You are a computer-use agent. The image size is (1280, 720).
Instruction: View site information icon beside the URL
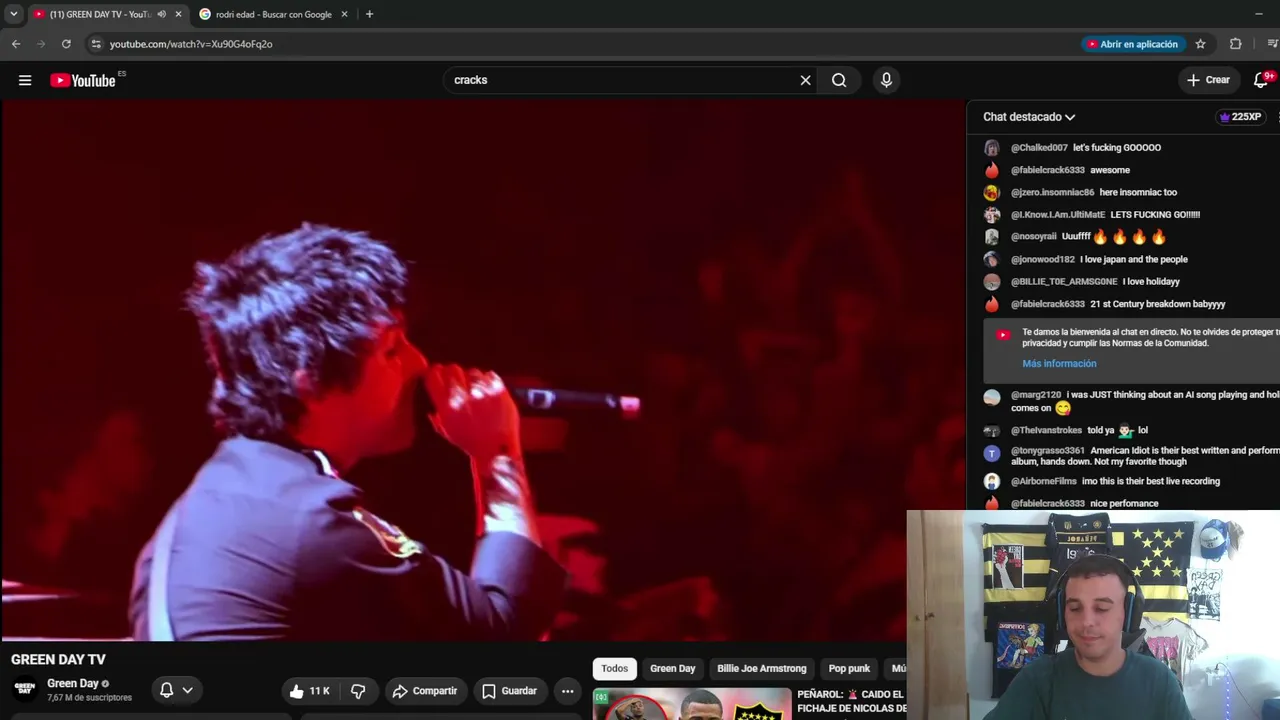tap(96, 44)
